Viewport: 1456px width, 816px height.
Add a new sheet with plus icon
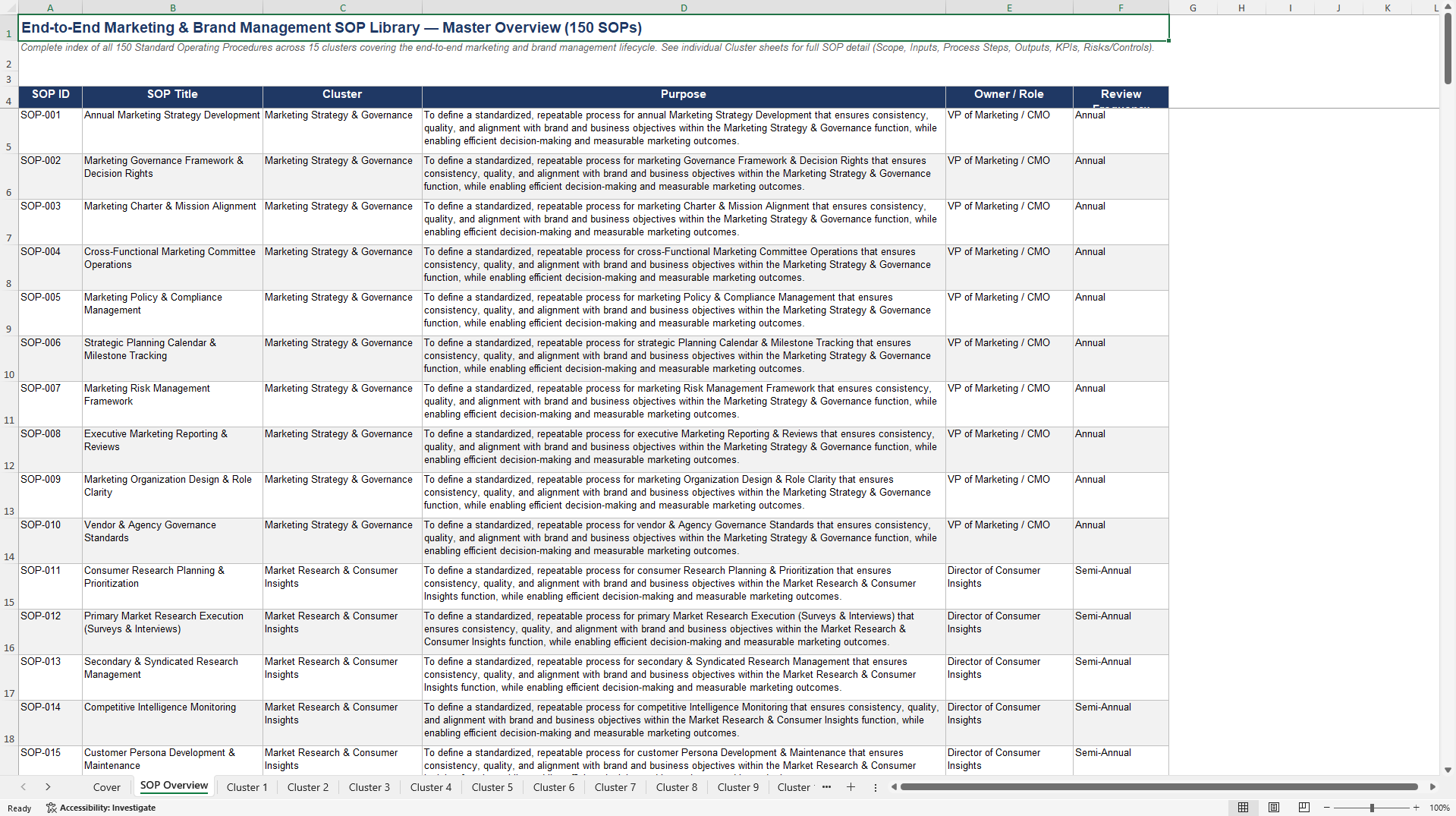pyautogui.click(x=851, y=787)
